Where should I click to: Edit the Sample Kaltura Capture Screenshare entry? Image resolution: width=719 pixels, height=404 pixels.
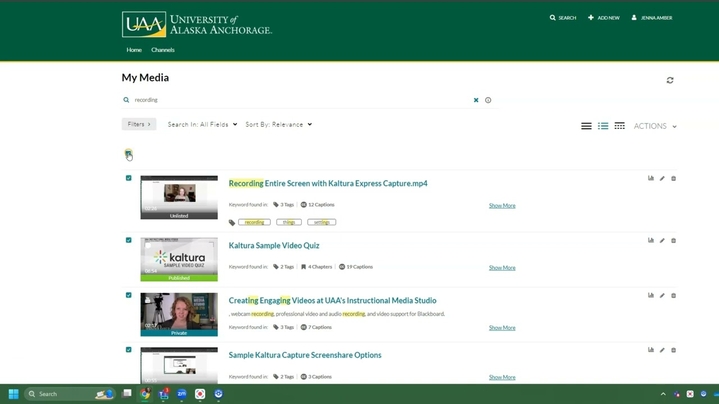click(662, 350)
